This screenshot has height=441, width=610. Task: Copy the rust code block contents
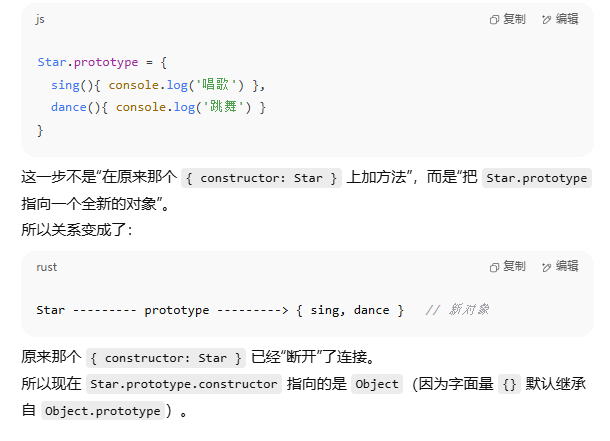[x=508, y=266]
